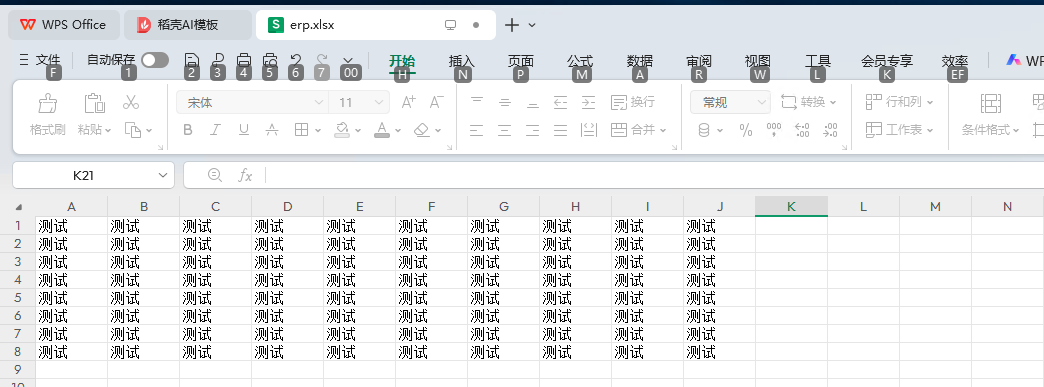Toggle Bold formatting
Image resolution: width=1044 pixels, height=387 pixels.
[188, 130]
